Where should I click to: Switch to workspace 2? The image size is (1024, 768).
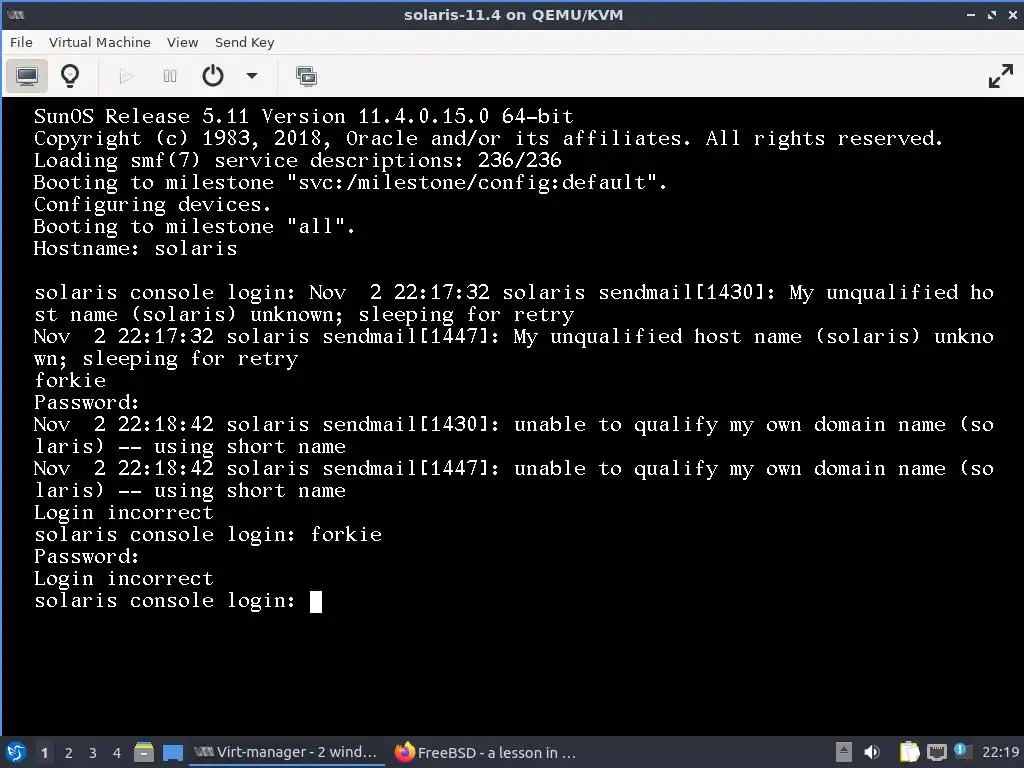(x=69, y=753)
